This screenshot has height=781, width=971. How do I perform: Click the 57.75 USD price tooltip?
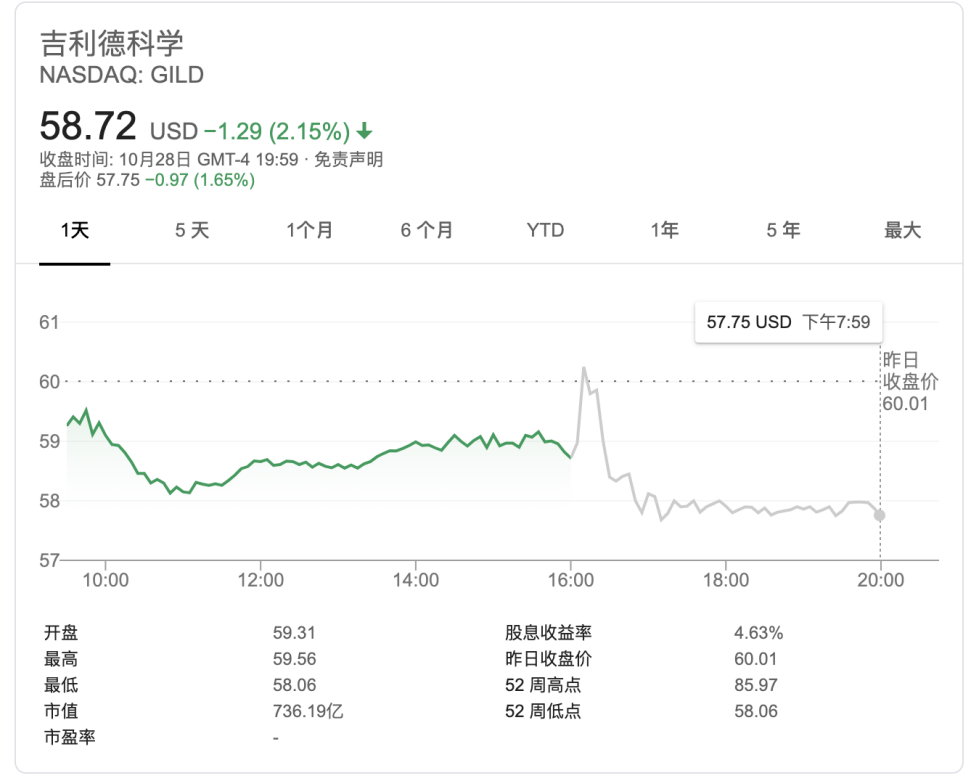click(788, 322)
